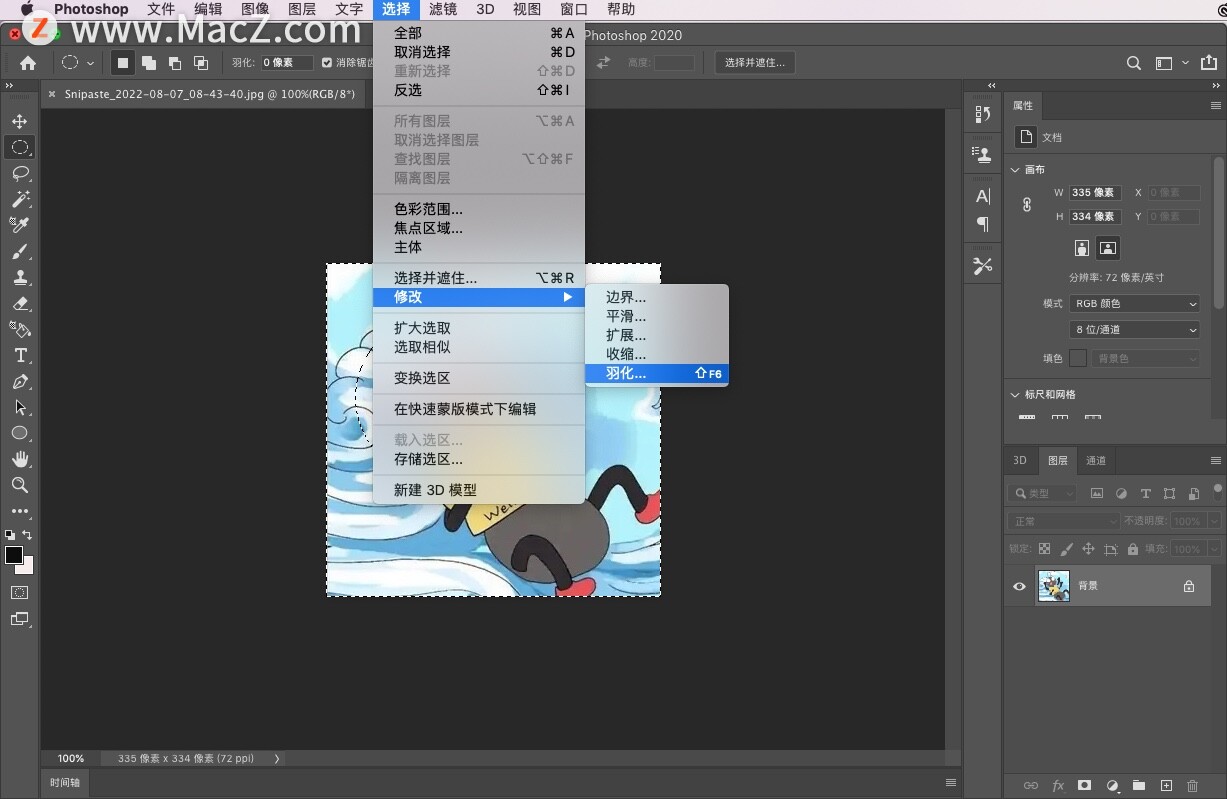This screenshot has width=1227, height=799.
Task: Select the Hand tool
Action: pos(20,459)
